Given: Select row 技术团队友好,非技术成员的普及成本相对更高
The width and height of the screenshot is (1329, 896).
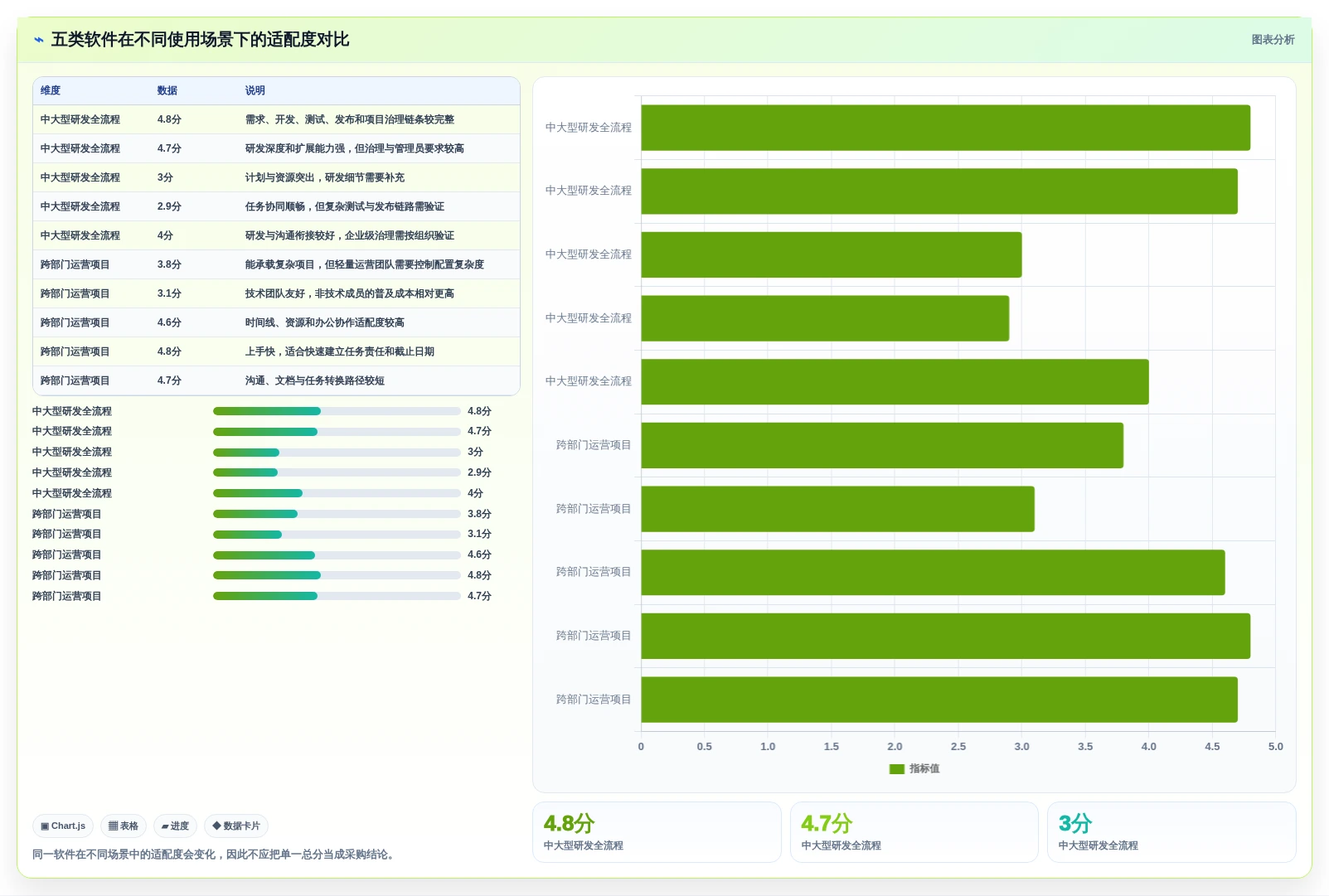Looking at the screenshot, I should (x=276, y=293).
